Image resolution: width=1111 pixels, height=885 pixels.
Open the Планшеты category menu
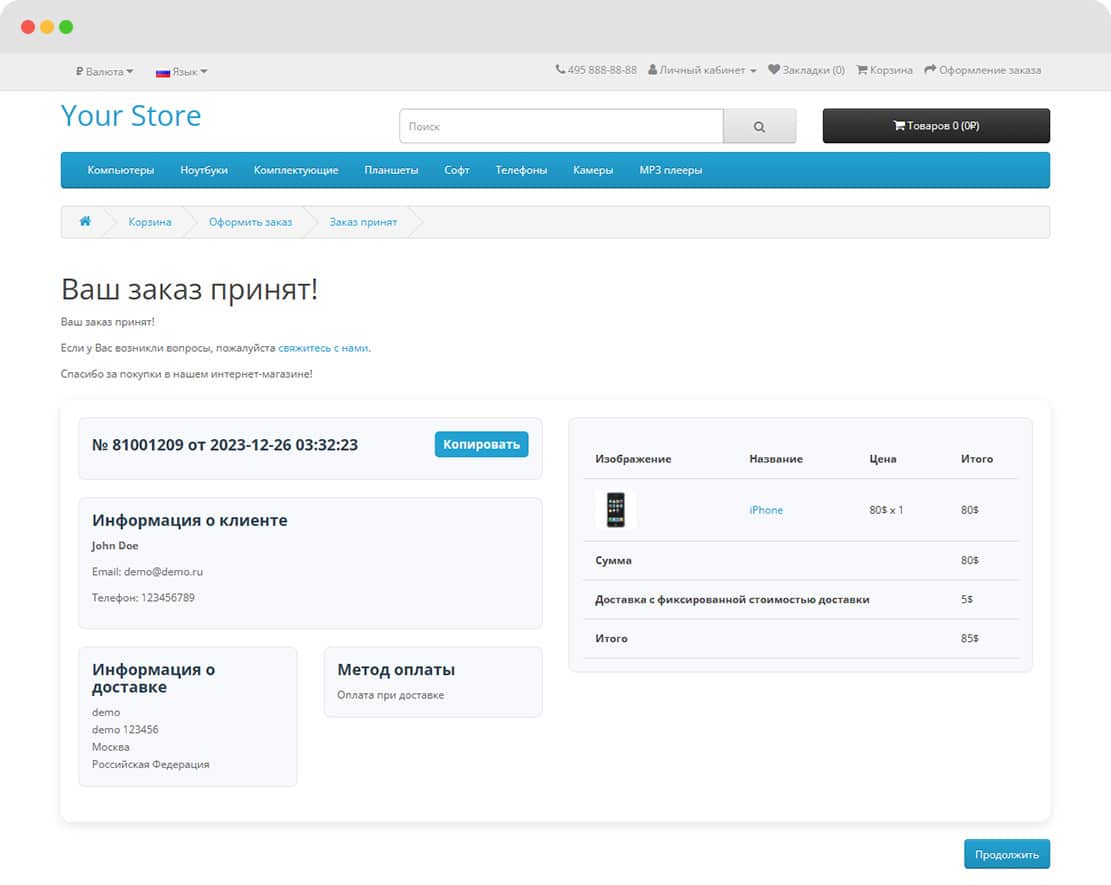(391, 170)
